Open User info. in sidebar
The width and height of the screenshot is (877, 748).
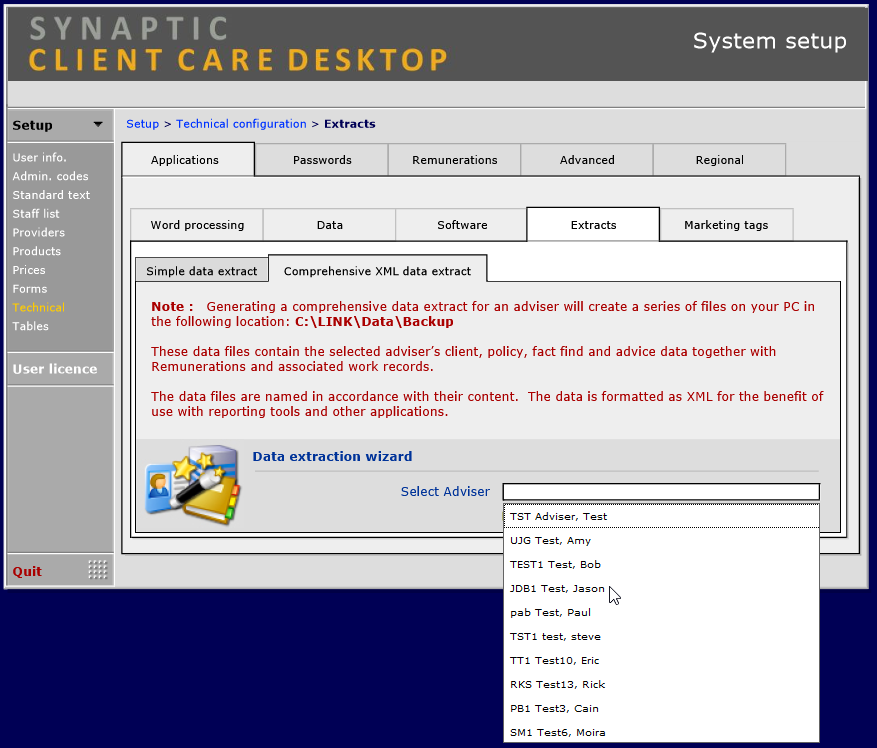pos(40,158)
